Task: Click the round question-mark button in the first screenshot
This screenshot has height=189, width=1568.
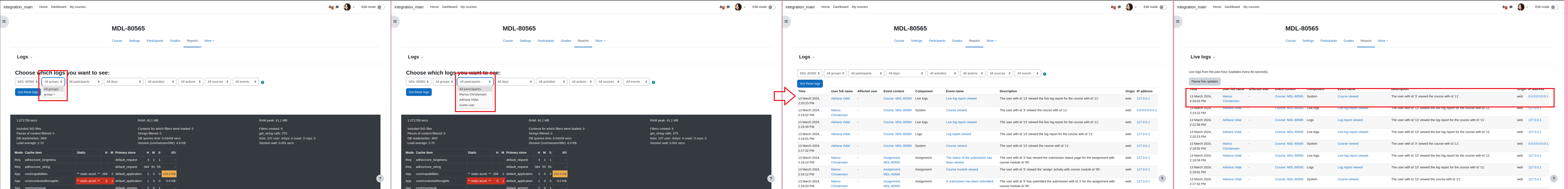Action: click(380, 179)
